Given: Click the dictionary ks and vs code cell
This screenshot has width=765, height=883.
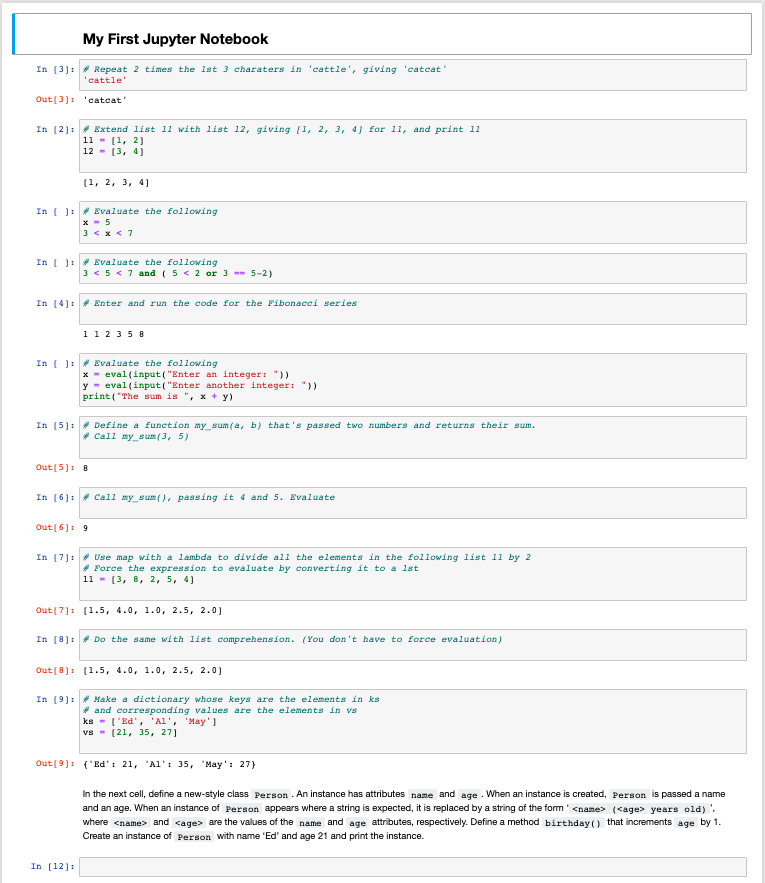Looking at the screenshot, I should (413, 721).
